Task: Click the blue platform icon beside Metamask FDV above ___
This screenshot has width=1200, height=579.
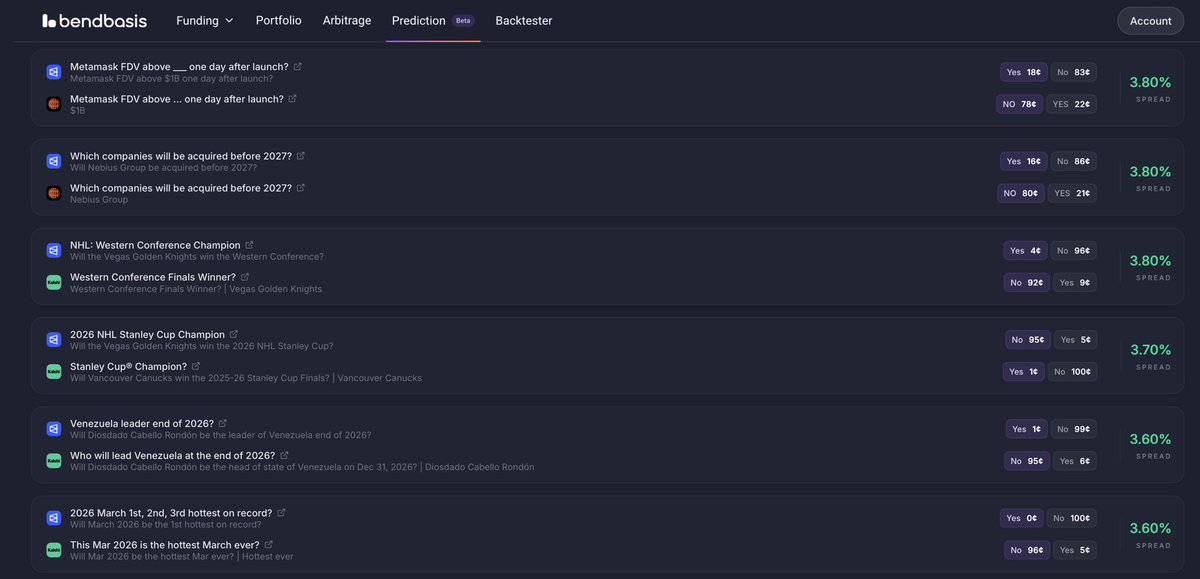Action: 54,72
